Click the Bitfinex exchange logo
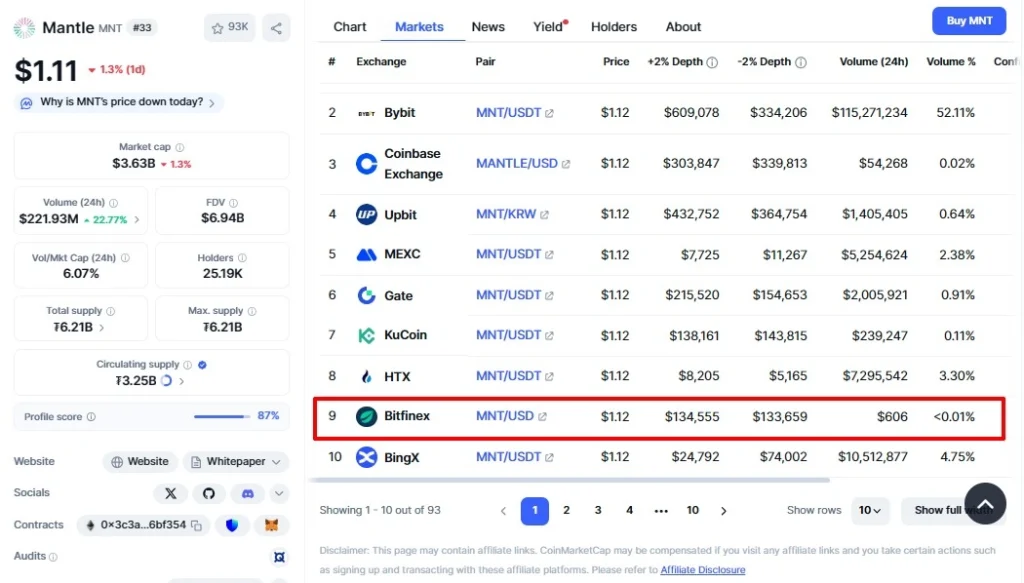Screen dimensions: 1024x583 (x=366, y=417)
